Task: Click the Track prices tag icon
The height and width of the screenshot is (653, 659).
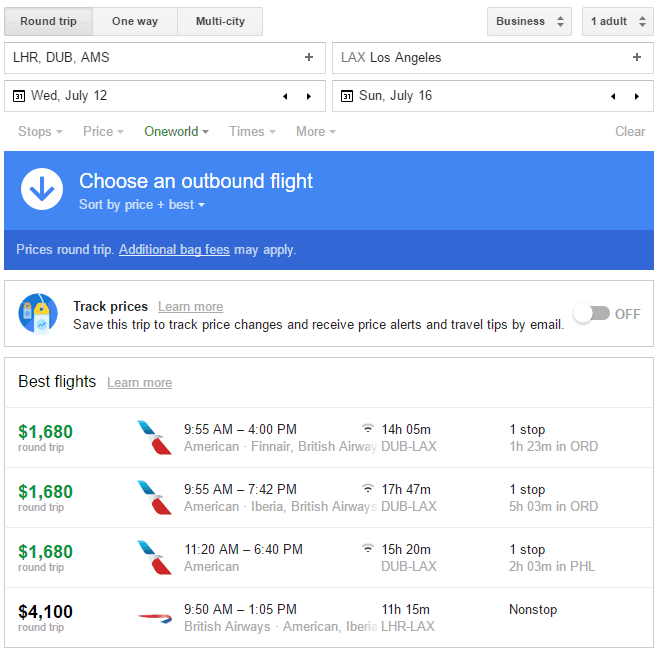Action: point(38,313)
